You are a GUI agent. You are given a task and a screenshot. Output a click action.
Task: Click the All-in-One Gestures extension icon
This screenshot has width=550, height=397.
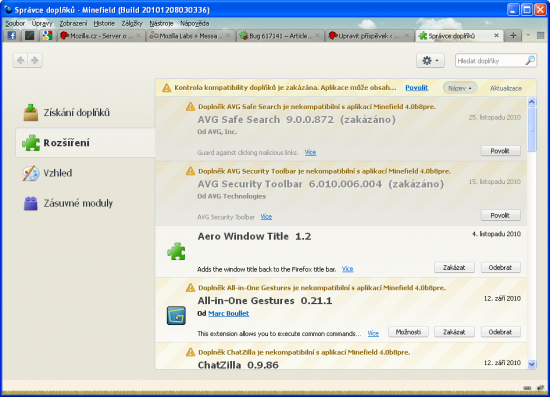pyautogui.click(x=176, y=315)
